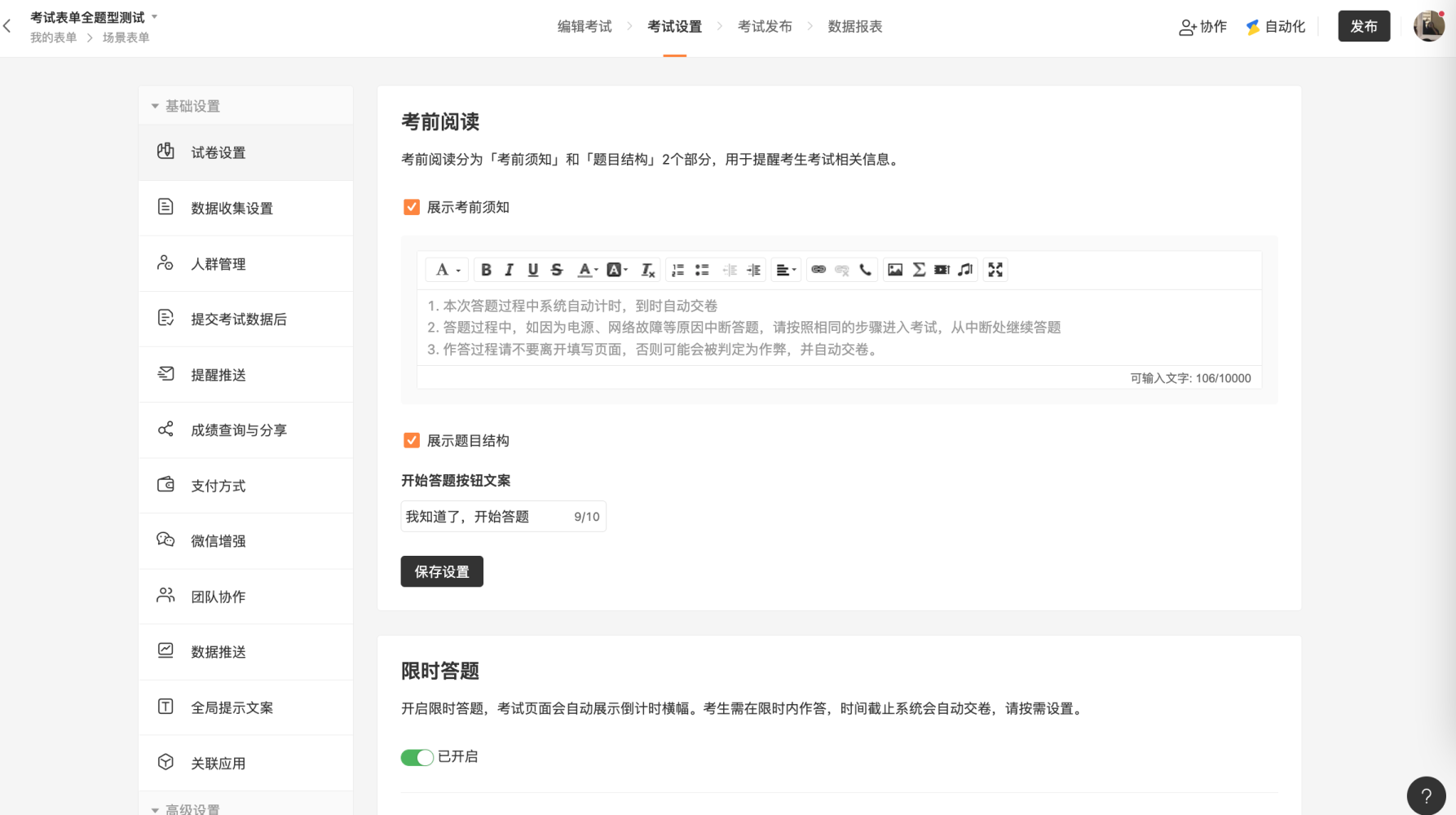Viewport: 1456px width, 815px height.
Task: Remove hyperlink with the unlink icon
Action: tap(842, 270)
